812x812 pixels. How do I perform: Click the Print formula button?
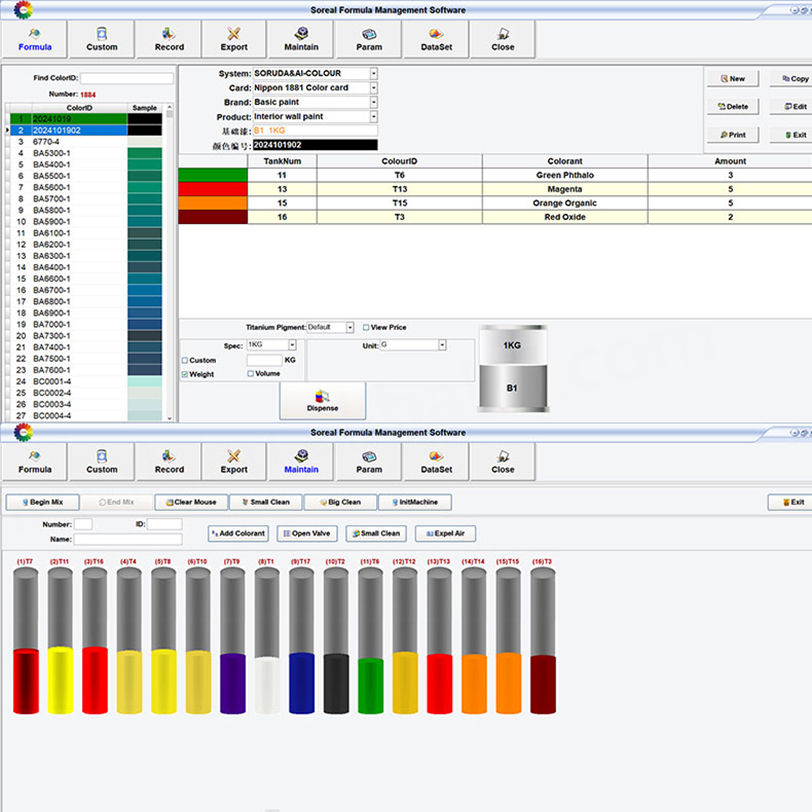pos(732,134)
